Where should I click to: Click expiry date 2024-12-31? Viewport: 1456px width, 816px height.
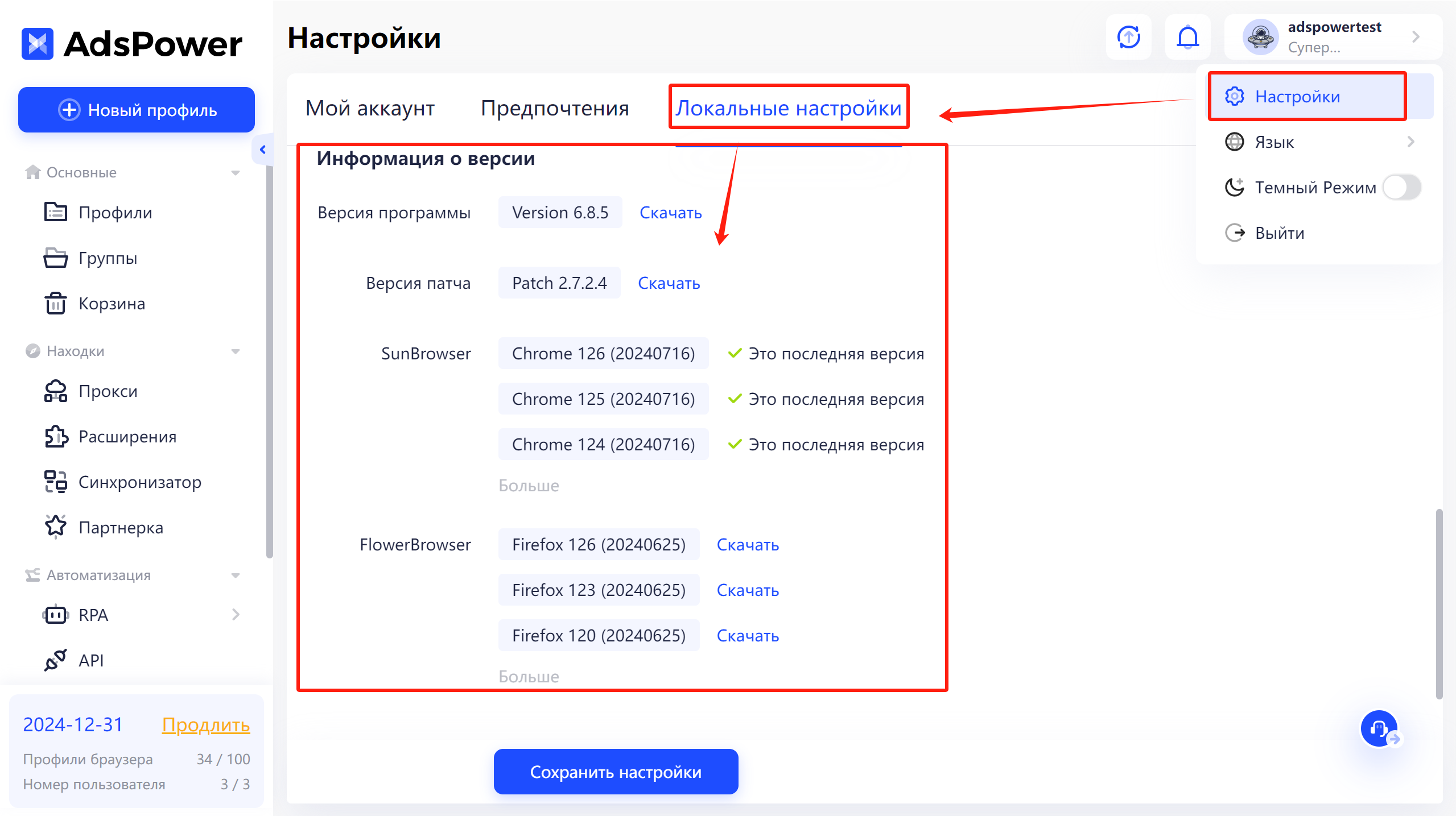pos(73,725)
